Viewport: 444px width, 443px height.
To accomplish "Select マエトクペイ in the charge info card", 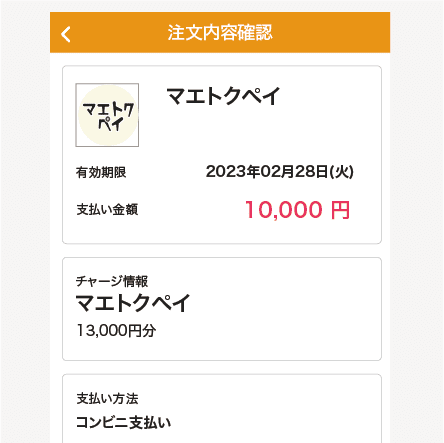I will click(x=133, y=303).
